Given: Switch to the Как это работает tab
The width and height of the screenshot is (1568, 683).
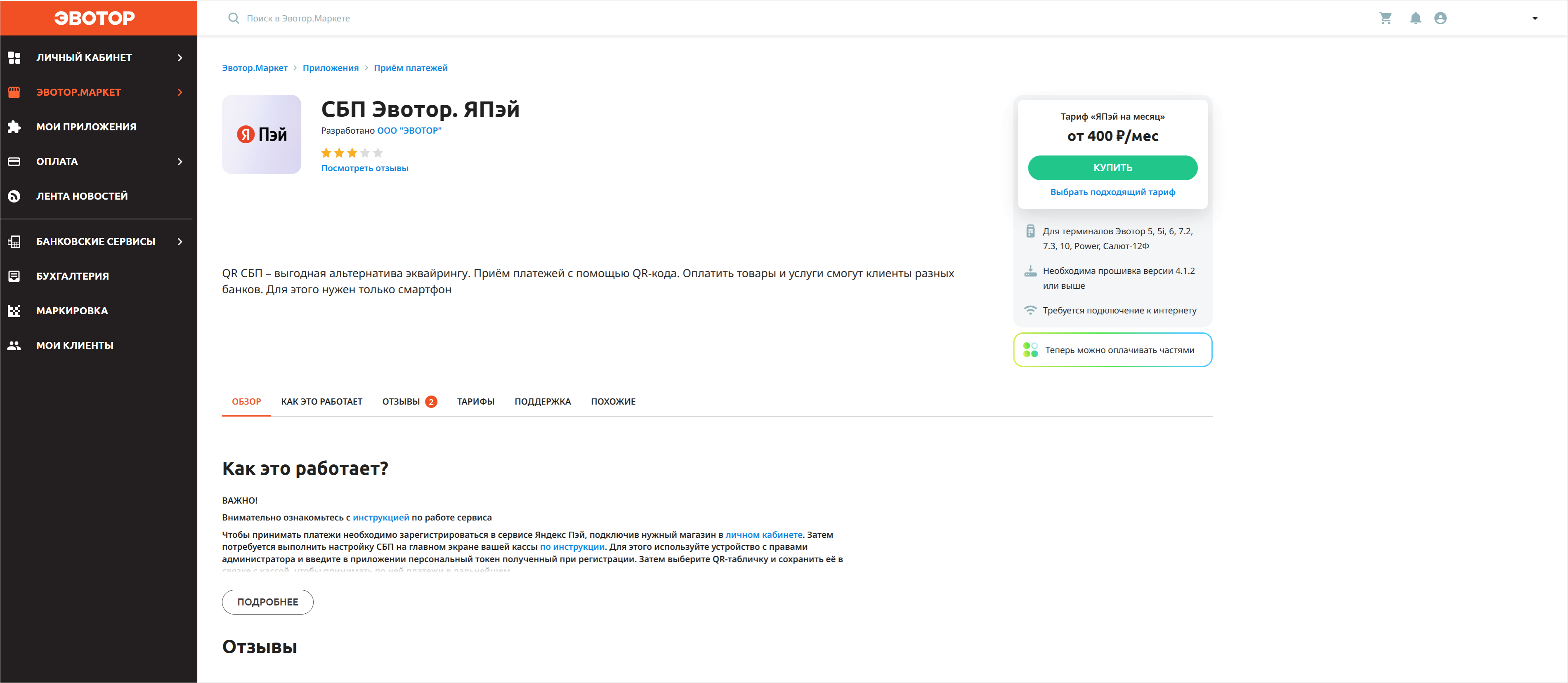Looking at the screenshot, I should coord(321,401).
